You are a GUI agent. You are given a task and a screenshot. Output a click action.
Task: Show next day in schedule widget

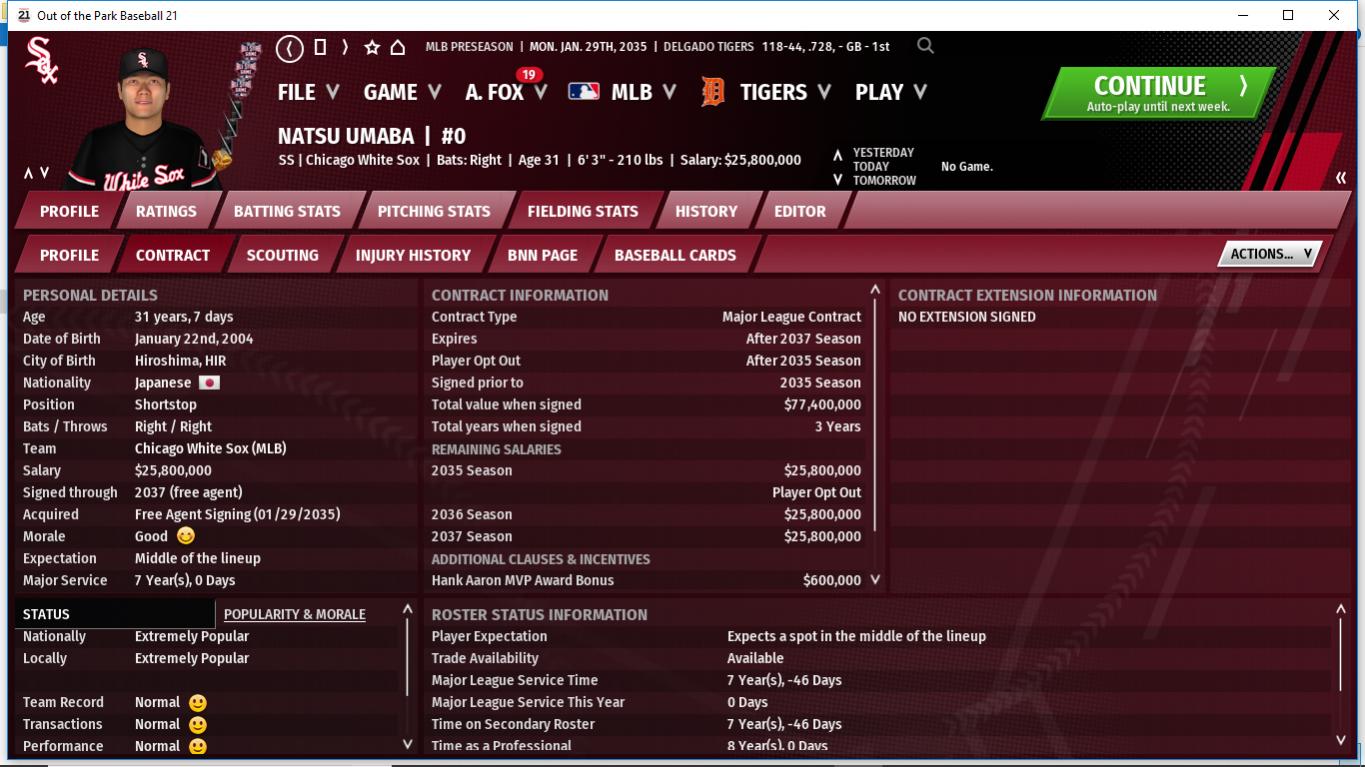point(838,180)
